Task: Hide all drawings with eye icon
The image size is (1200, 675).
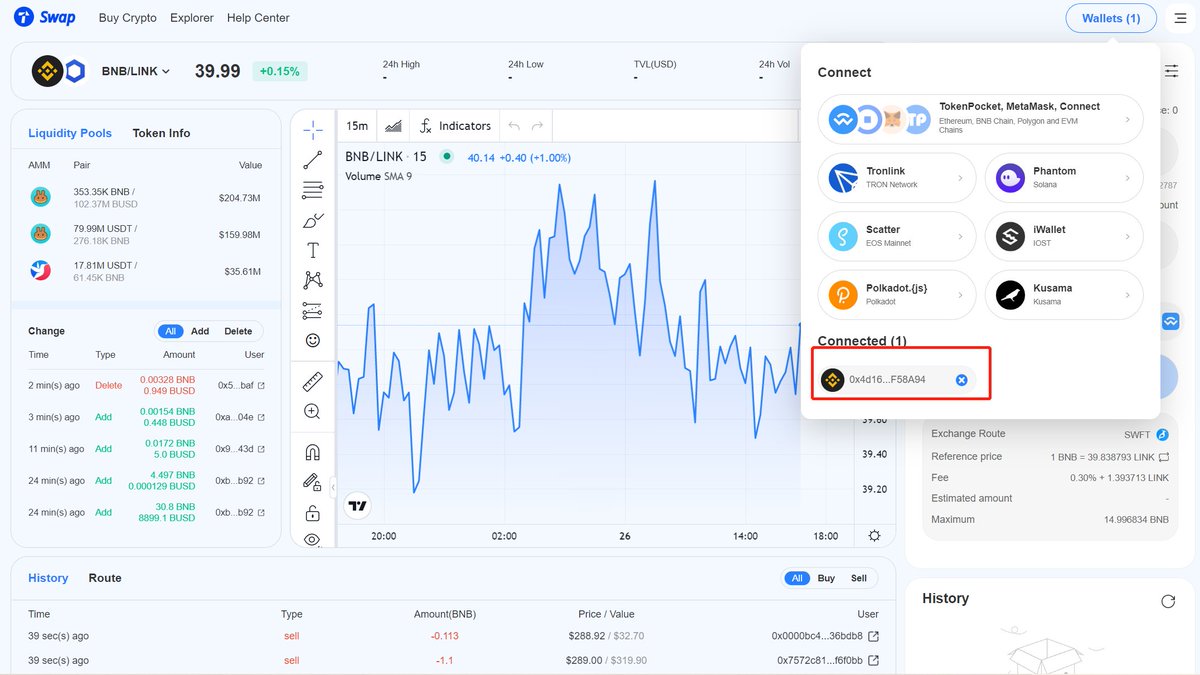Action: 312,540
